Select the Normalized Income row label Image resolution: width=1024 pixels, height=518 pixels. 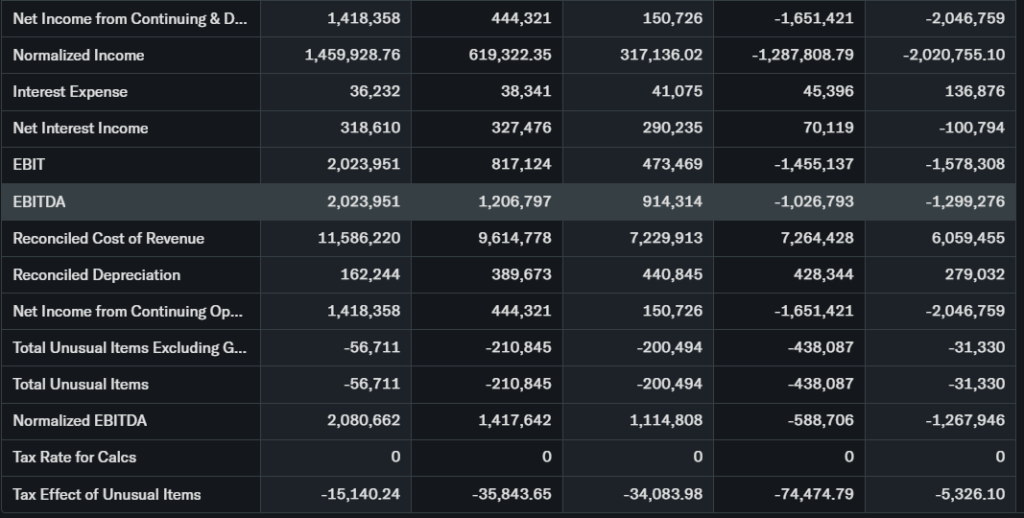(78, 55)
